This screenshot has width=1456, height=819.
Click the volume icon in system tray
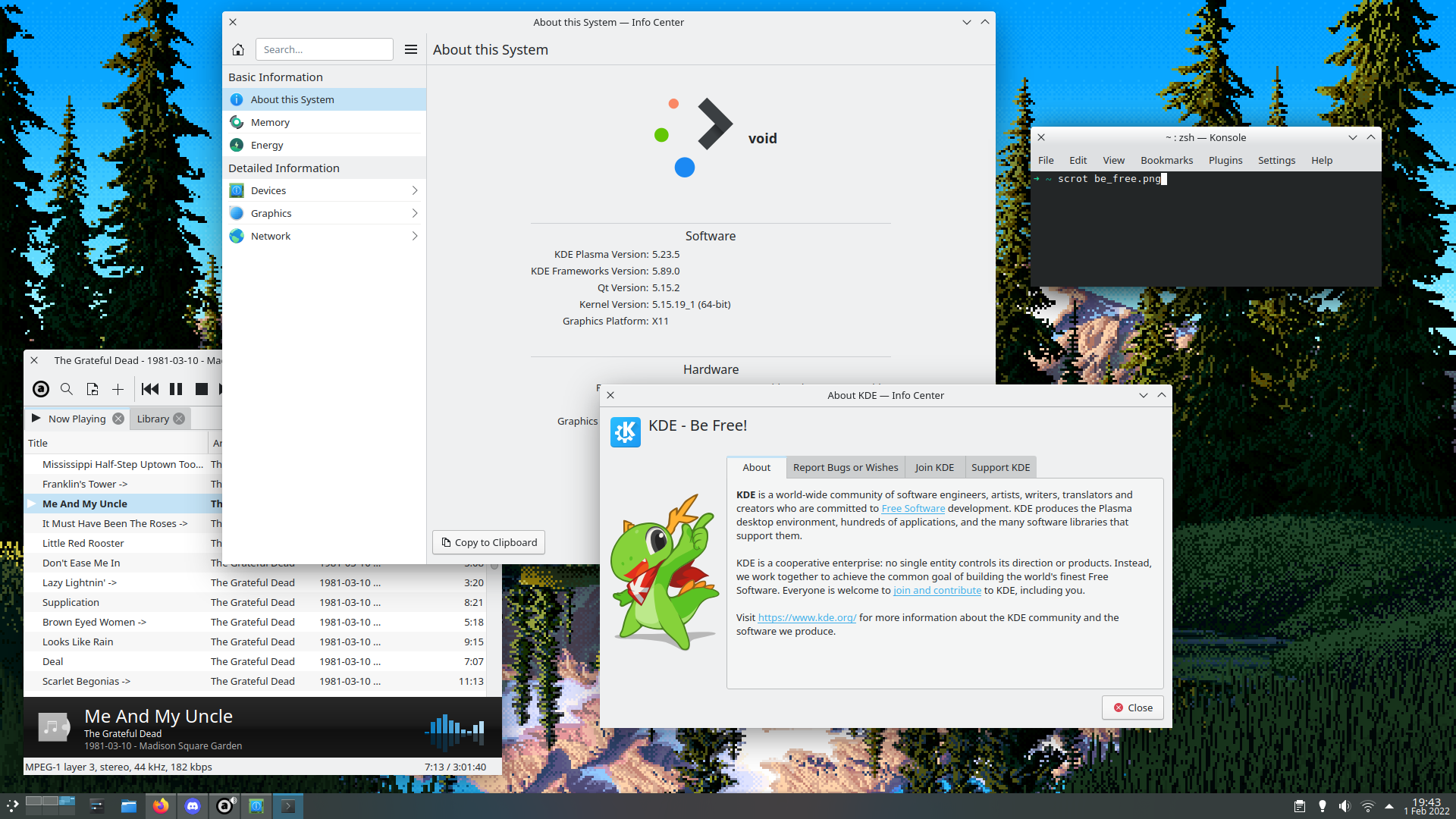pos(1345,806)
